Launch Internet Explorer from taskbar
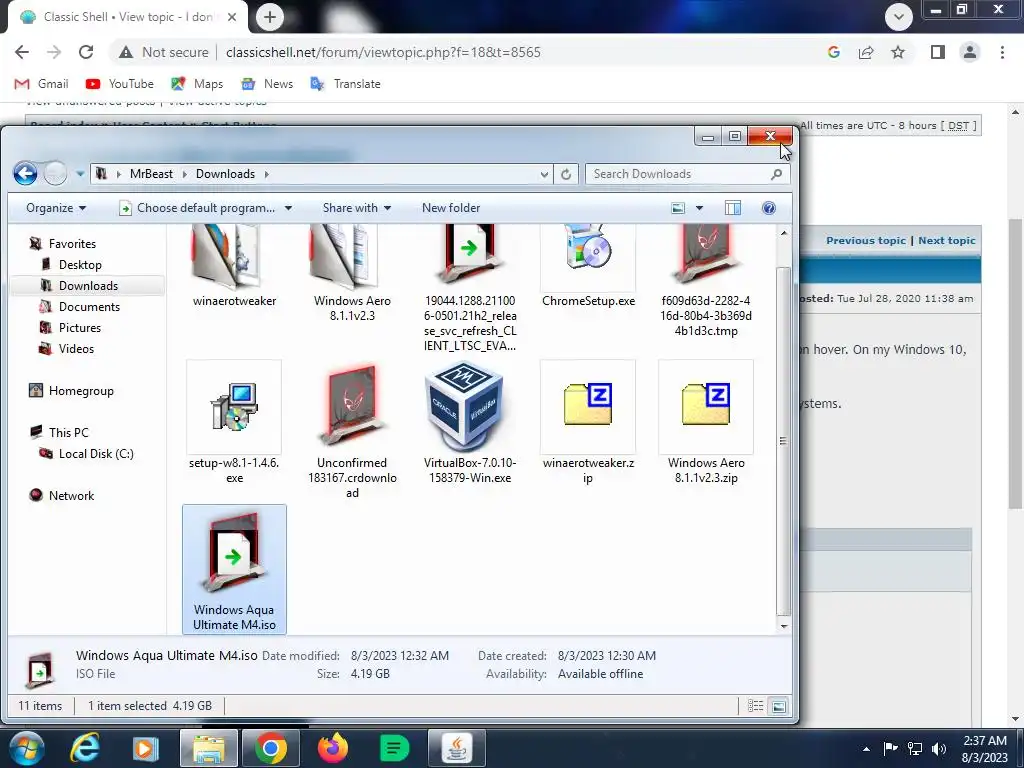Viewport: 1024px width, 768px height. (85, 748)
